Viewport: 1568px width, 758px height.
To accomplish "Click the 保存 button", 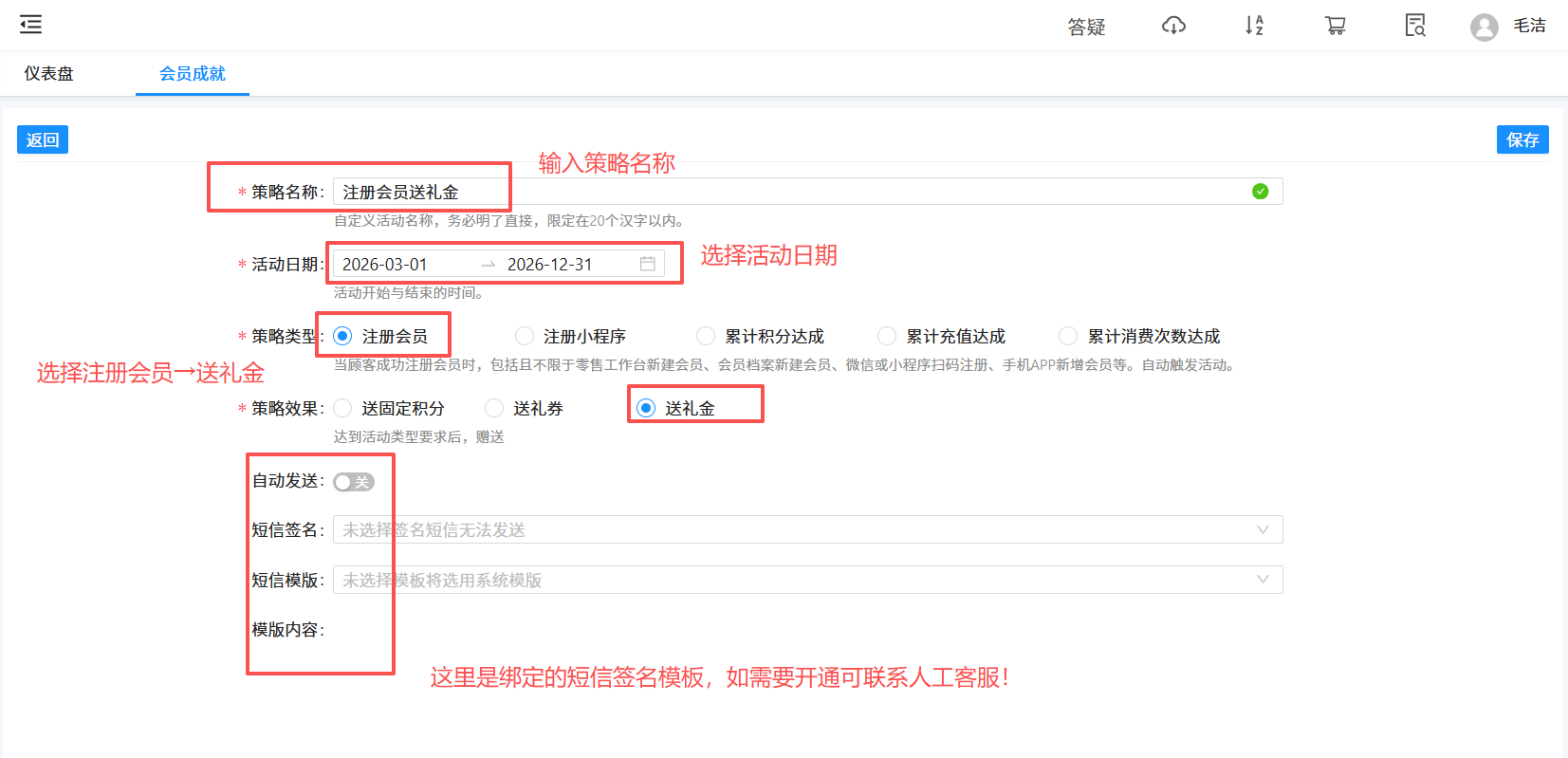I will 1522,139.
